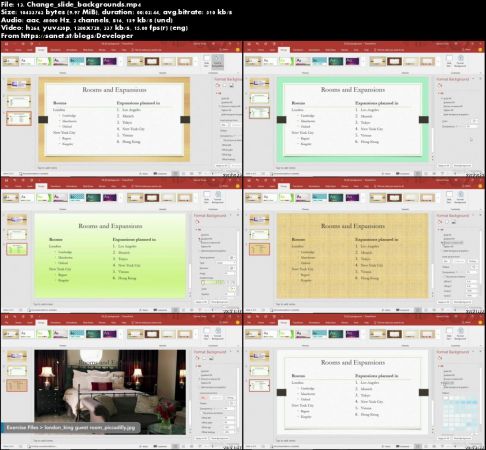The image size is (486, 450).
Task: Open gradient Direction dropdown in green-gradient frame pane
Action: 232,268
